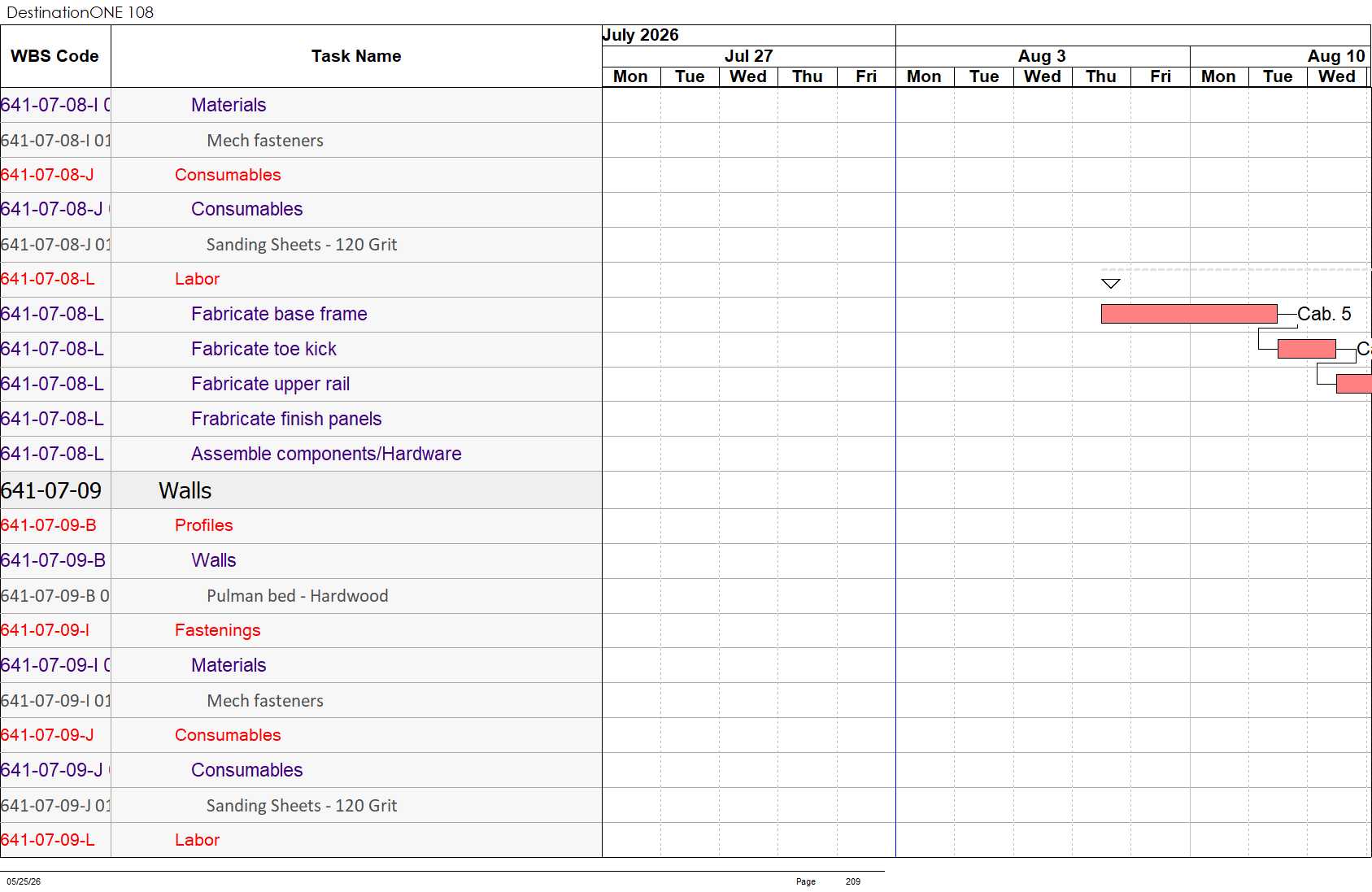Click the Thu day header under Aug 3
The image size is (1372, 892).
coord(1101,76)
